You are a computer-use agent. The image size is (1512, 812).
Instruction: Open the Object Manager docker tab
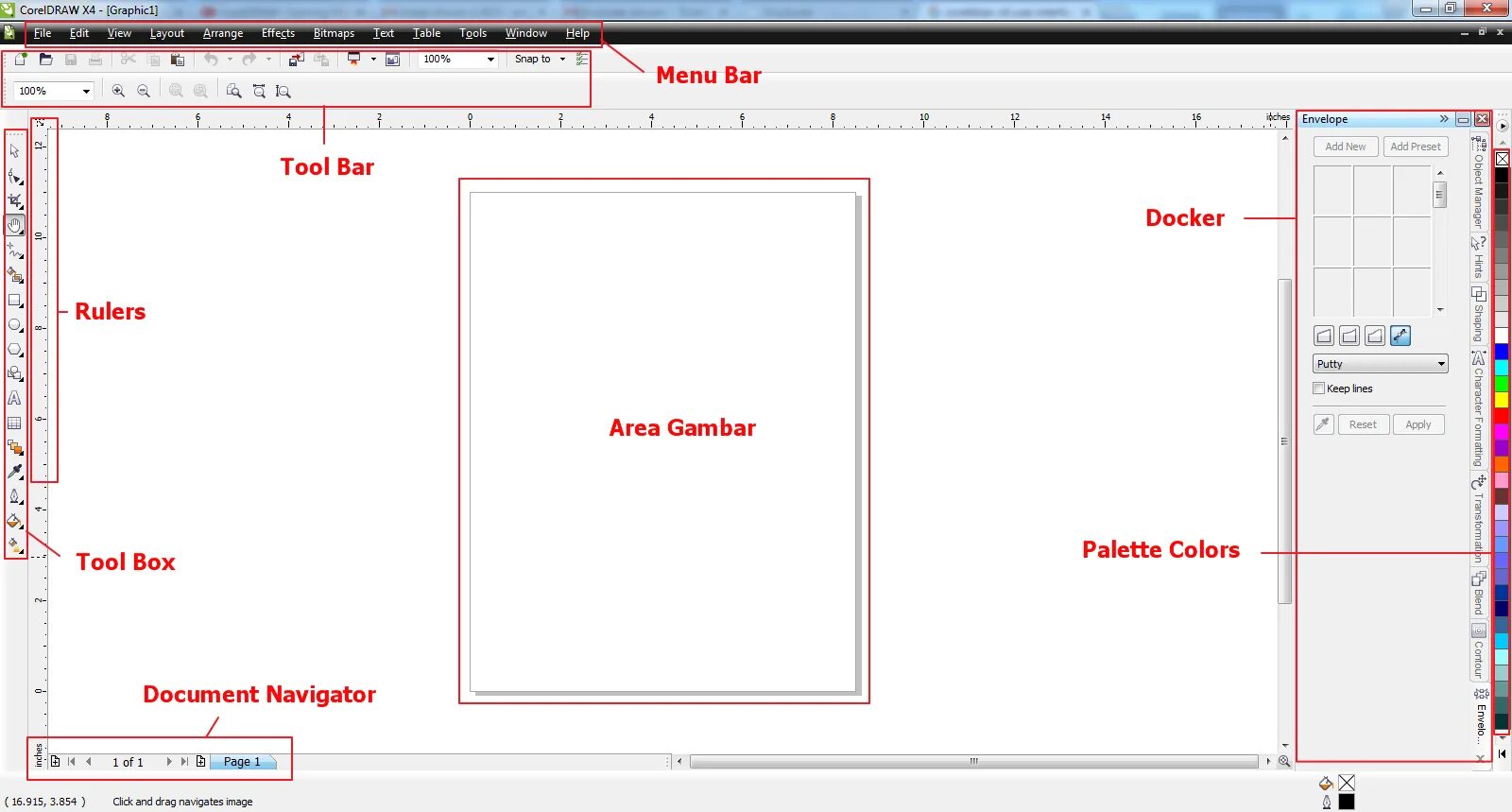(x=1478, y=183)
